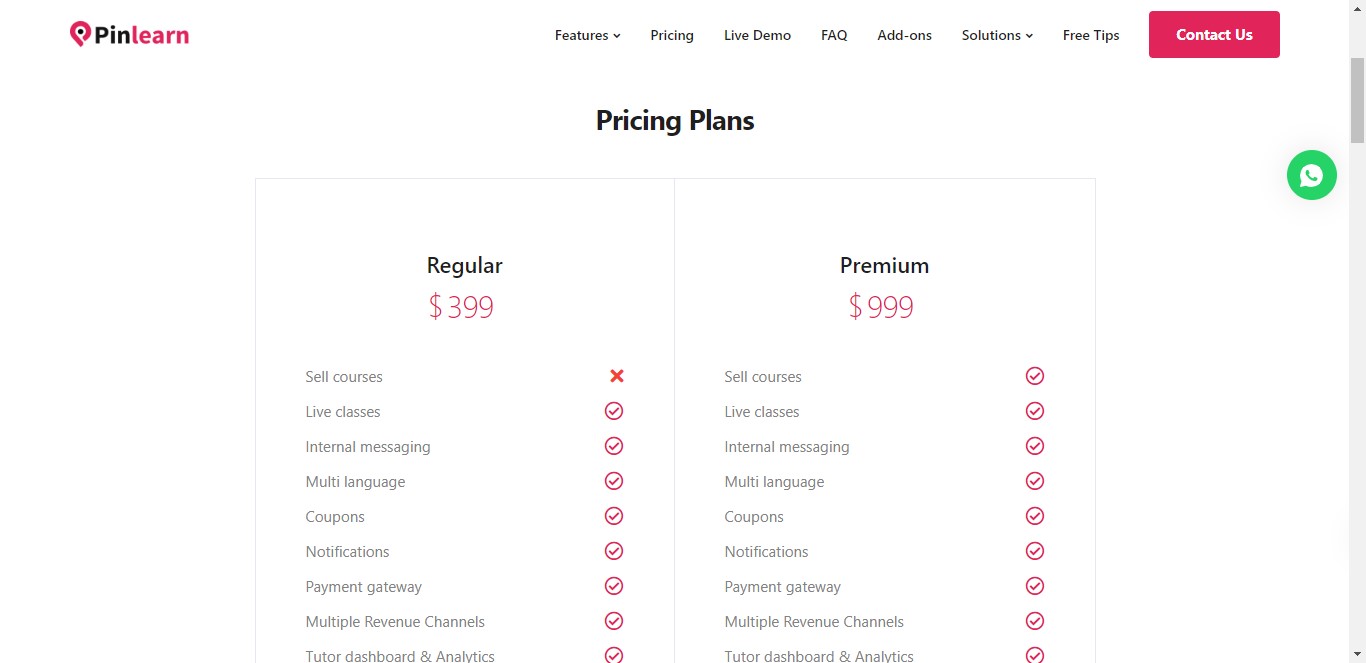Viewport: 1366px width, 663px height.
Task: Click Regular Coupons checkmark icon
Action: (614, 516)
